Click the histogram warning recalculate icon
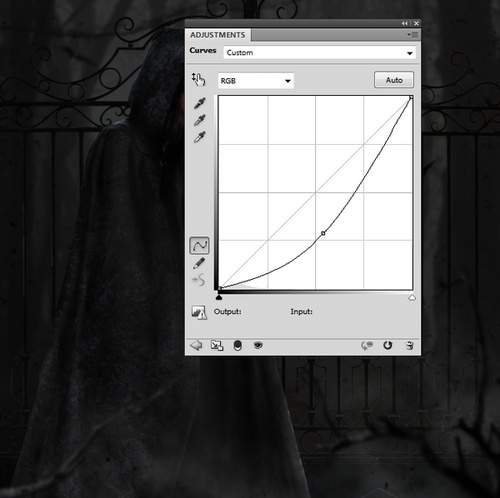 click(x=199, y=313)
